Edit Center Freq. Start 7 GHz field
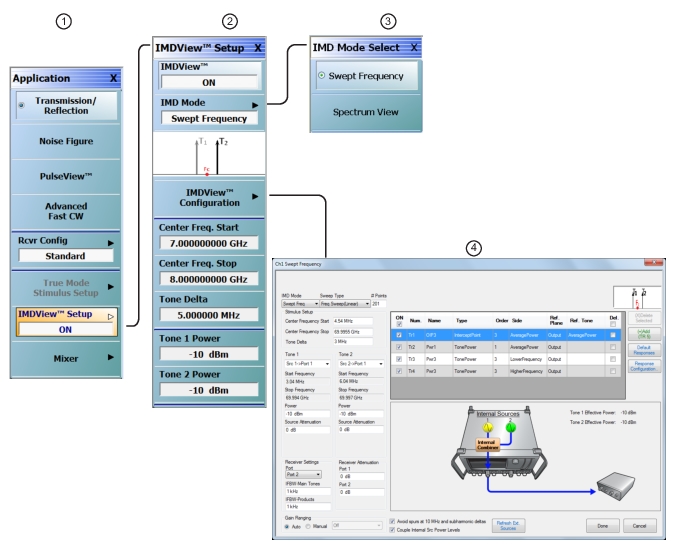Screen dimensions: 673x552 coord(209,243)
